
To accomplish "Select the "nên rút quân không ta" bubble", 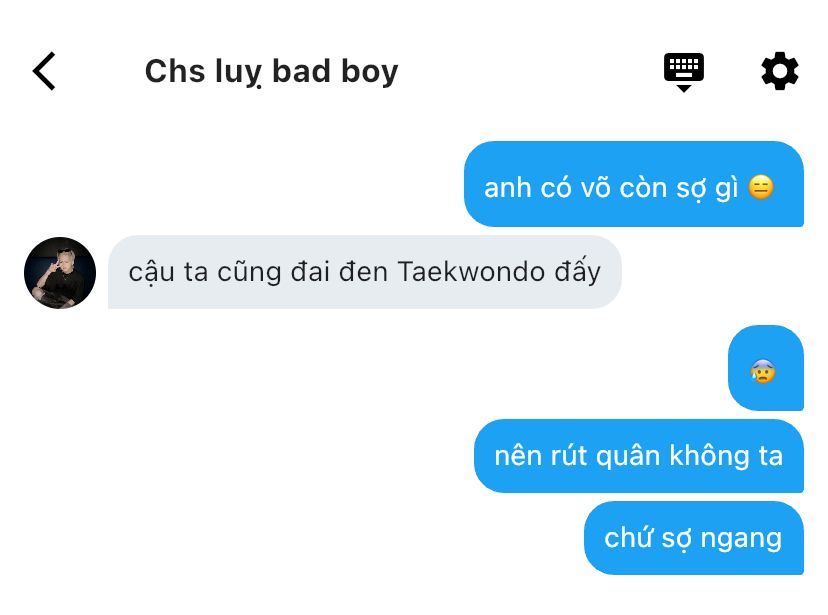I will (x=639, y=456).
